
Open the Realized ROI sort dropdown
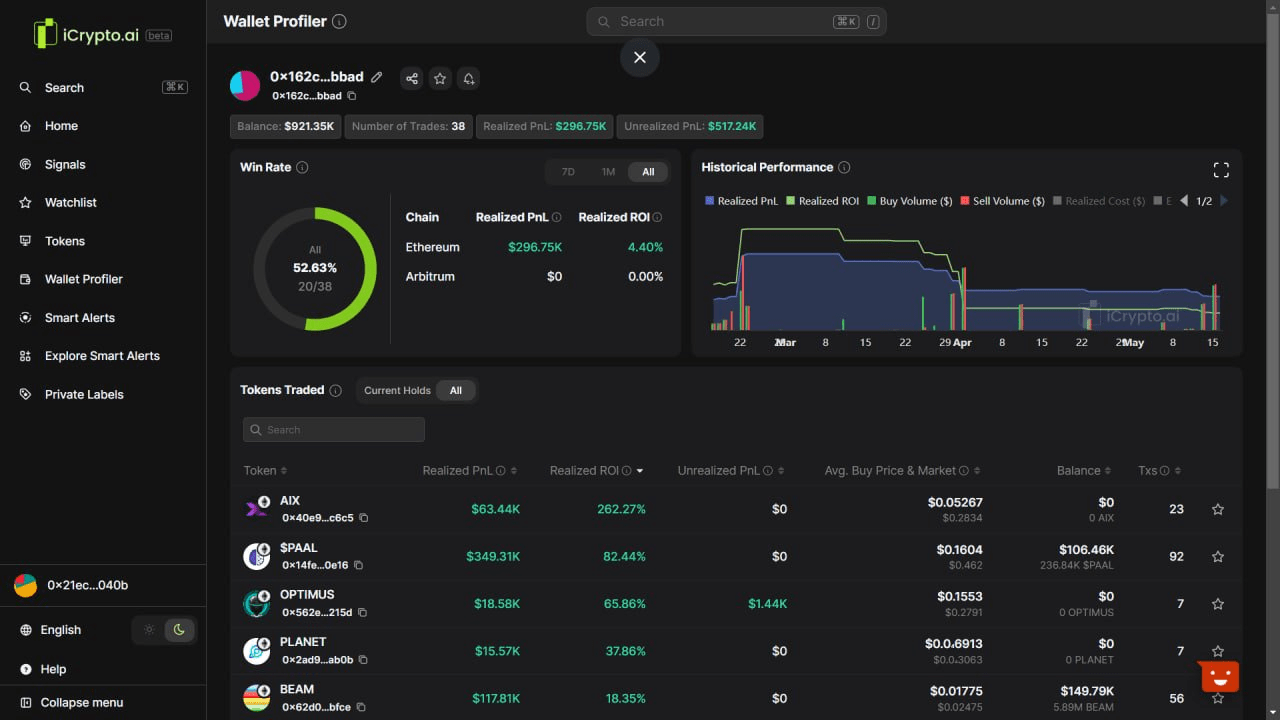[640, 470]
